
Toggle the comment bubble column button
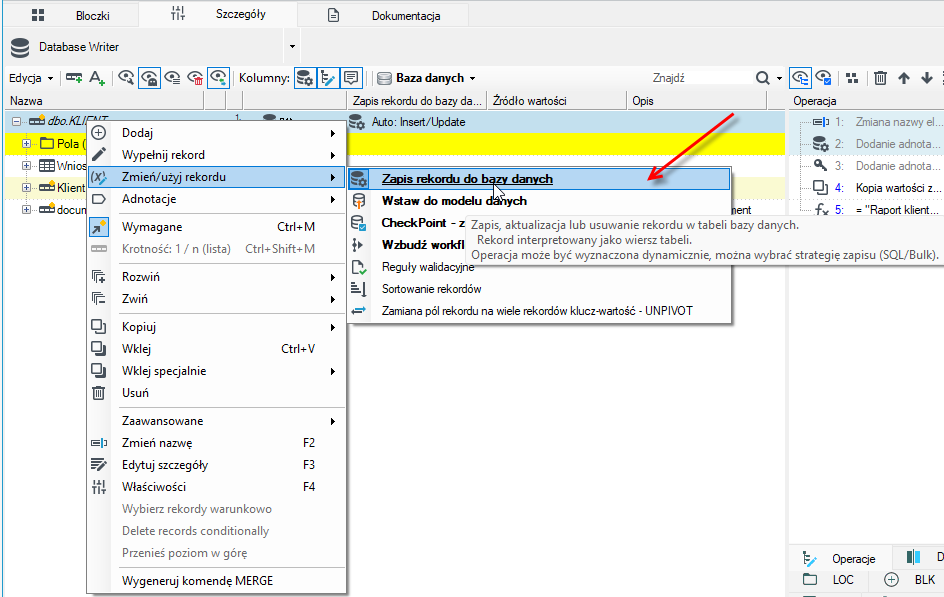(350, 78)
